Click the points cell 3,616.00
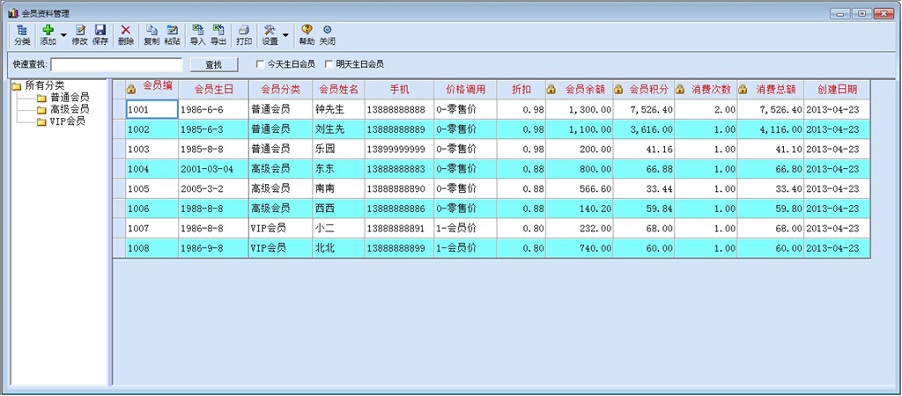902x396 pixels. pos(644,130)
